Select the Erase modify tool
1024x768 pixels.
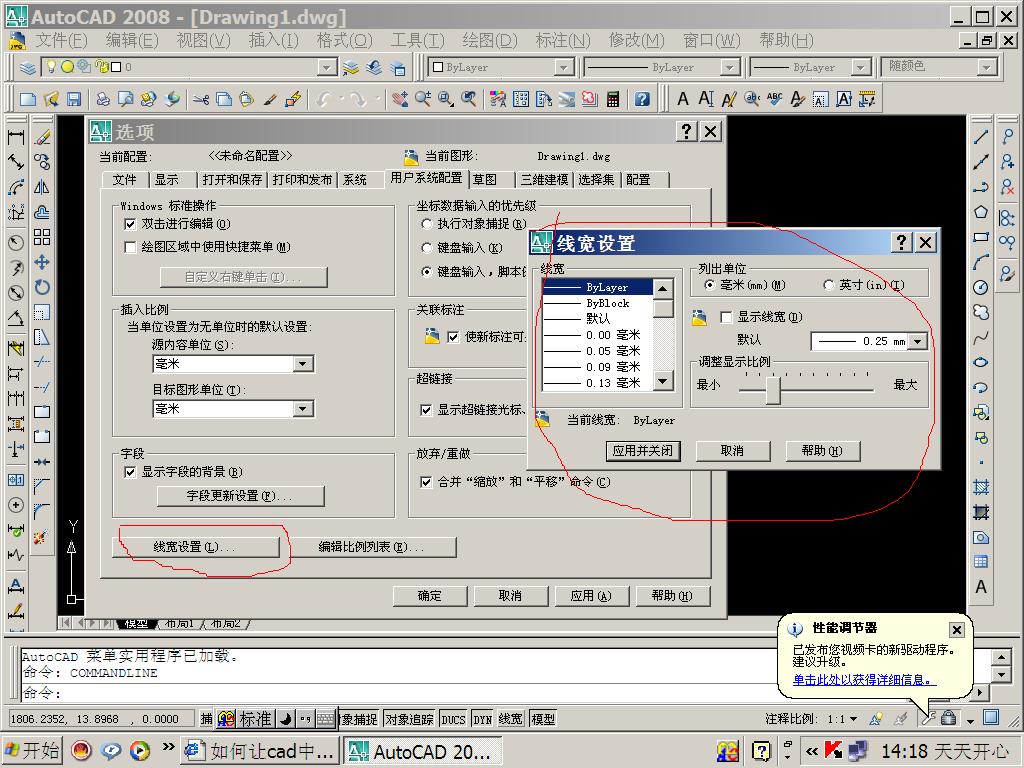pos(42,137)
